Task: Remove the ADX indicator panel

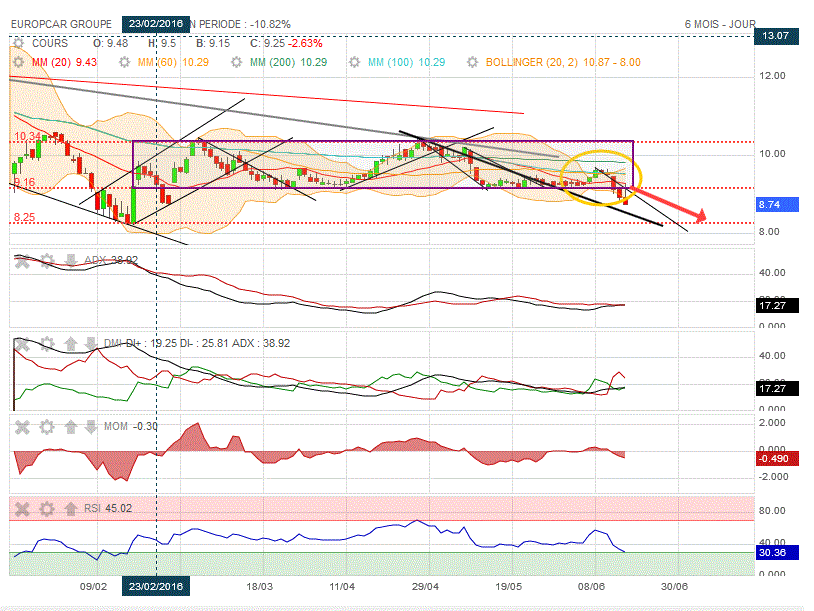Action: [x=22, y=261]
